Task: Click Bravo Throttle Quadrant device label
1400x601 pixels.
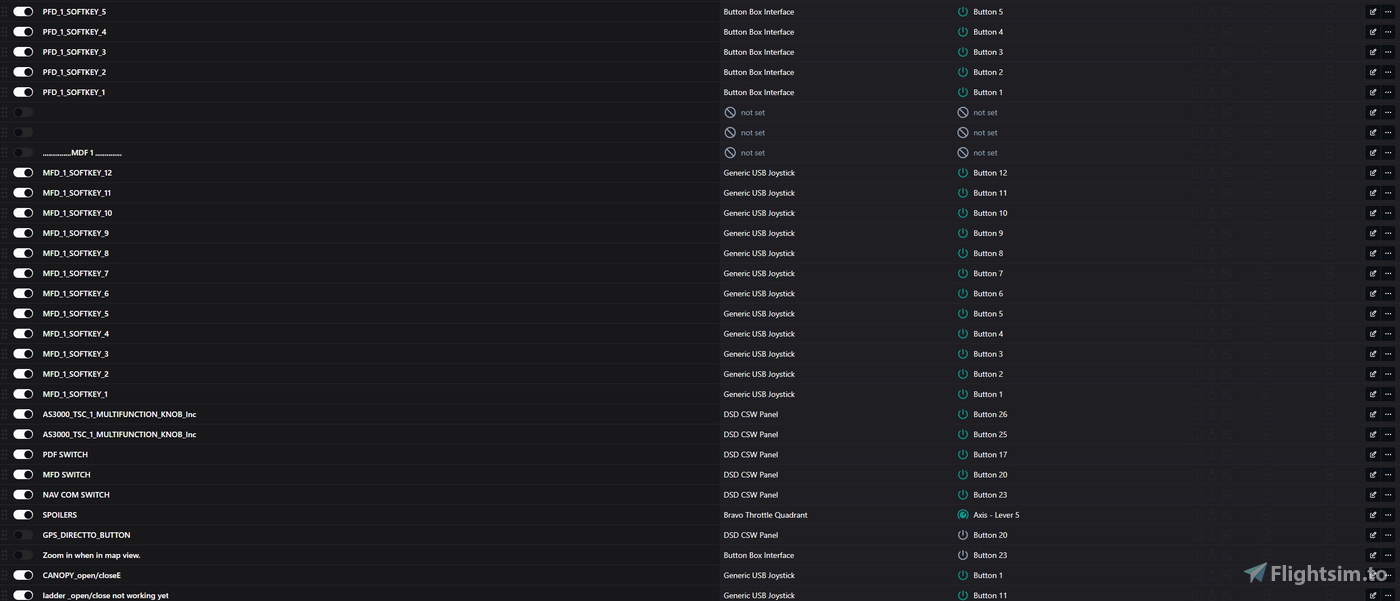Action: tap(765, 515)
